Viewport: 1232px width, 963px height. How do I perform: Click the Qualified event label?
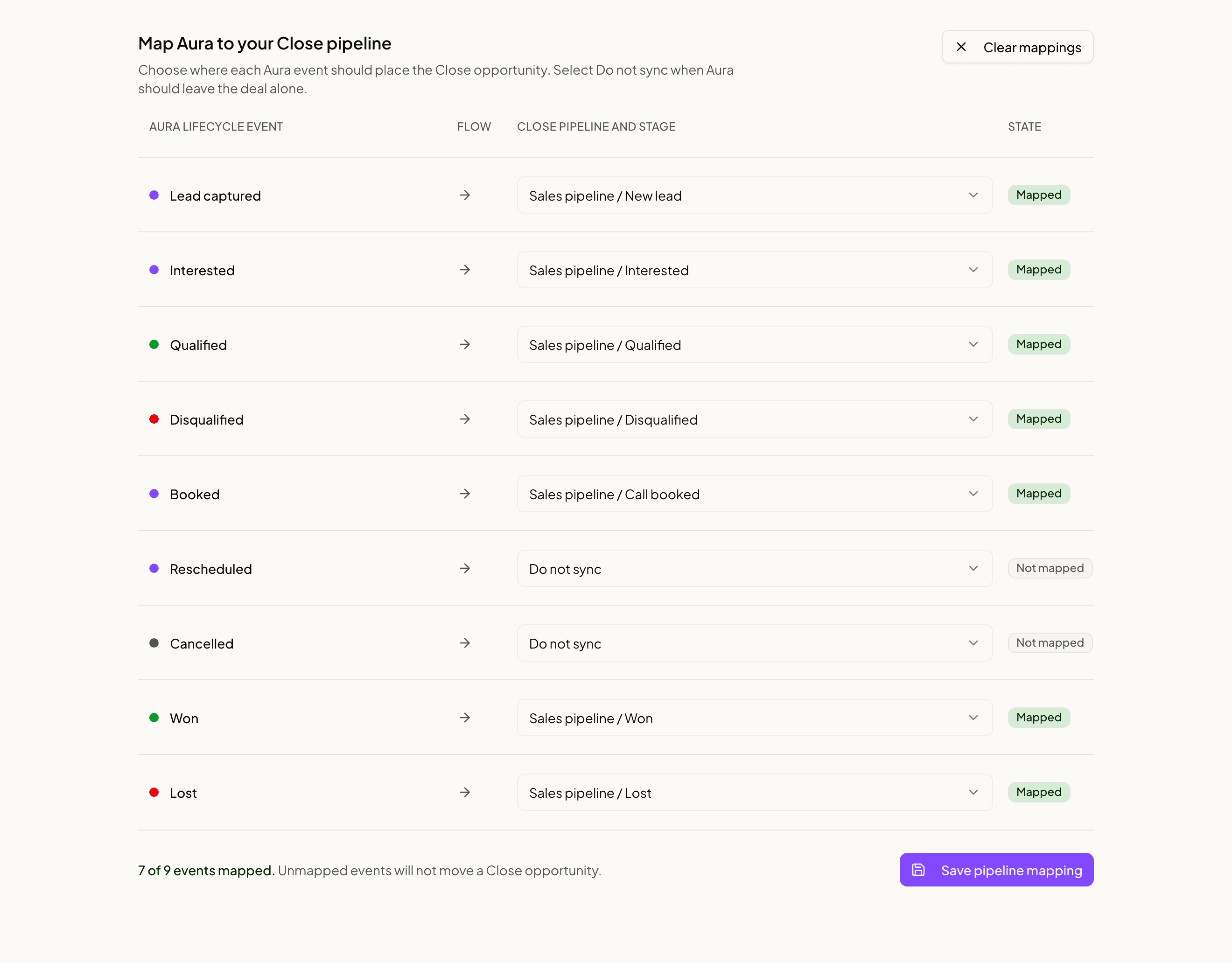tap(198, 345)
